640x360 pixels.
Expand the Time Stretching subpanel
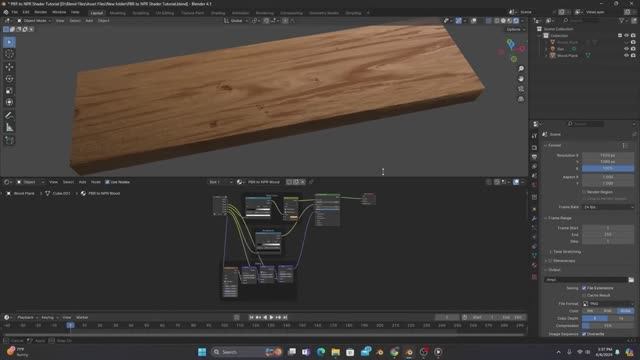coord(565,252)
